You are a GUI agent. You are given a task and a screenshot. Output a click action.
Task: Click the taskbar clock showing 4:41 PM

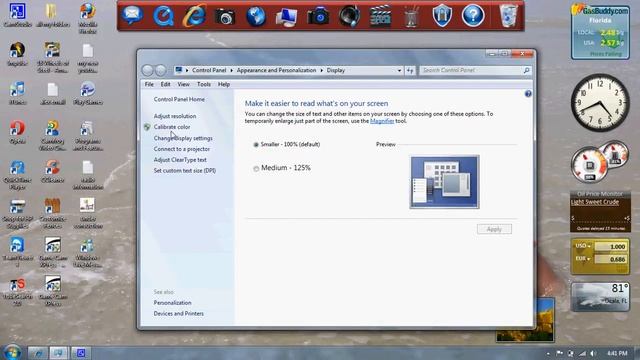(617, 353)
